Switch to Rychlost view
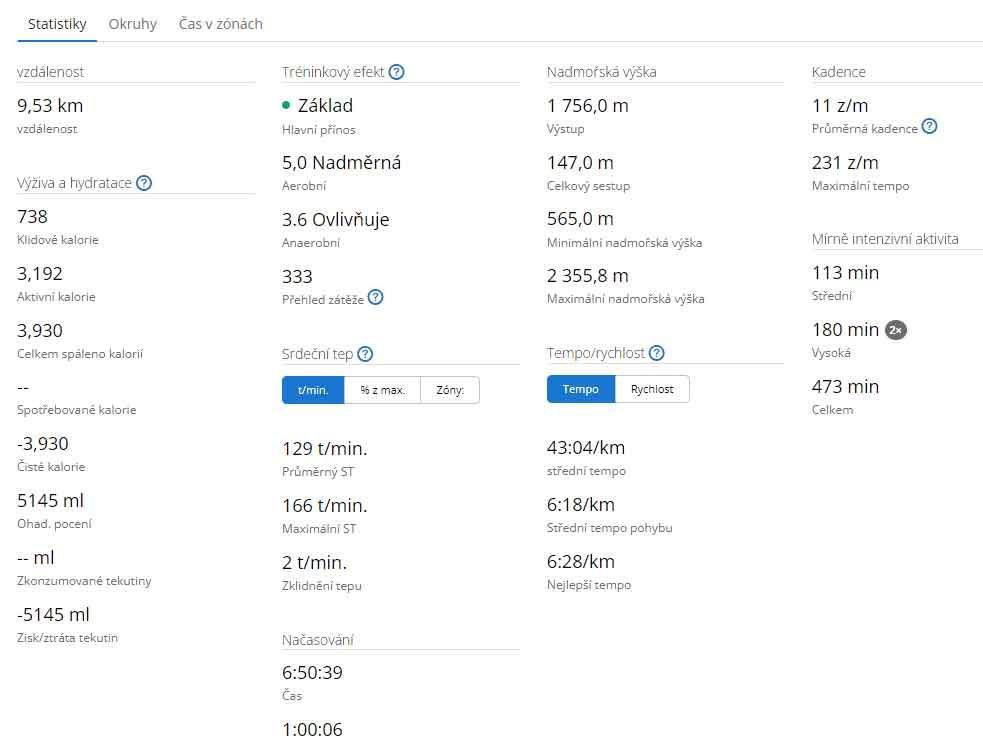 (x=652, y=389)
